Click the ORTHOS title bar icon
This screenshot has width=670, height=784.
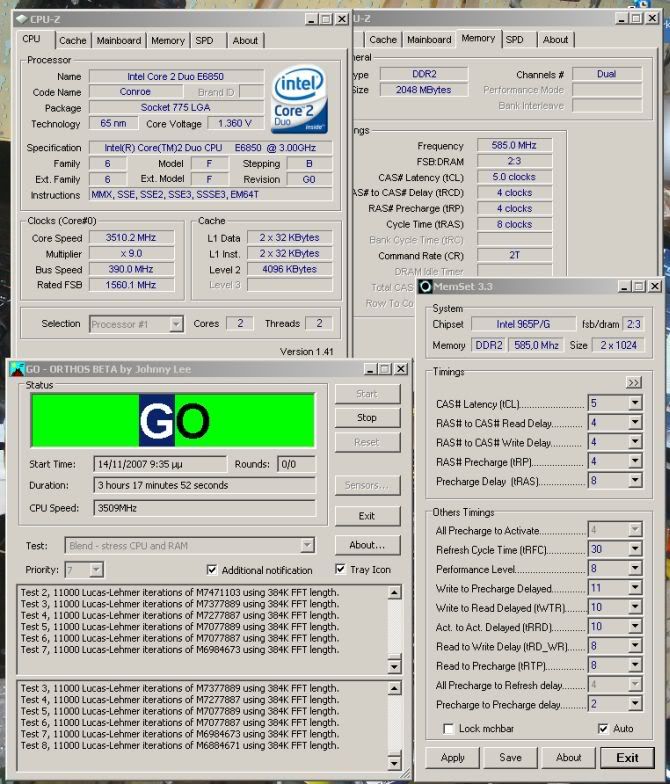(x=18, y=369)
